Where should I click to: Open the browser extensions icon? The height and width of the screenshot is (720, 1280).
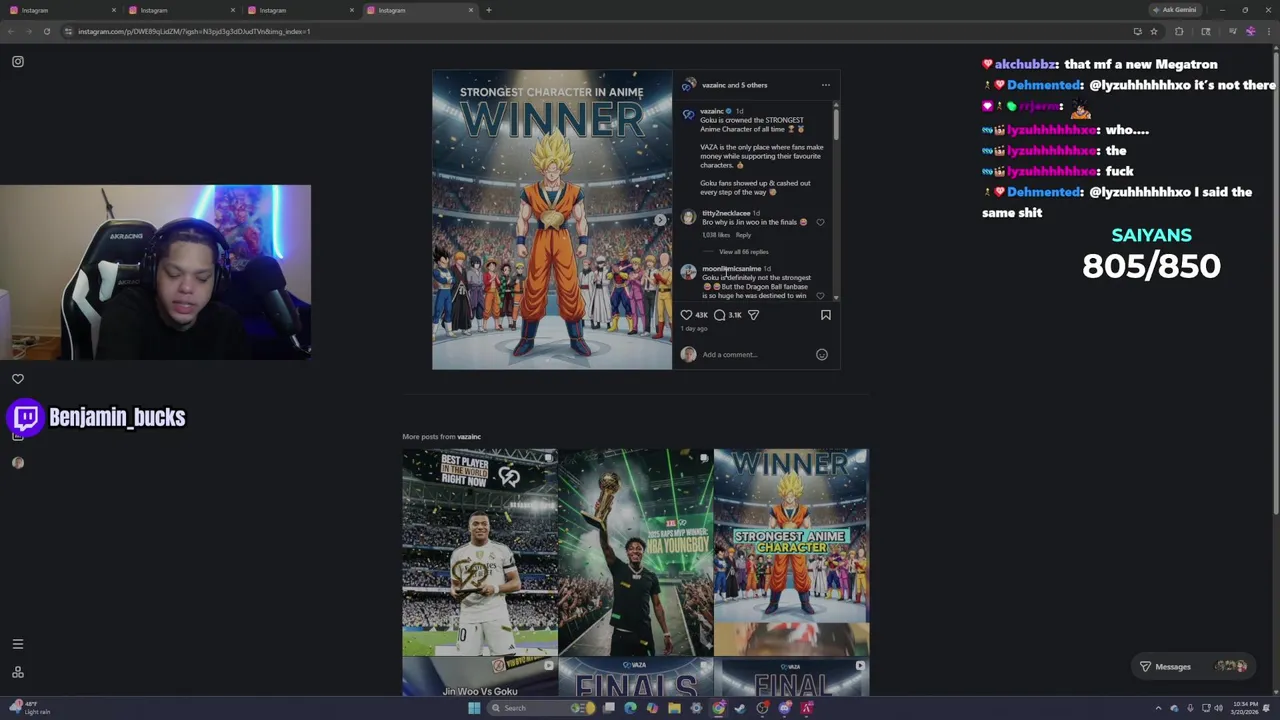pyautogui.click(x=1179, y=31)
